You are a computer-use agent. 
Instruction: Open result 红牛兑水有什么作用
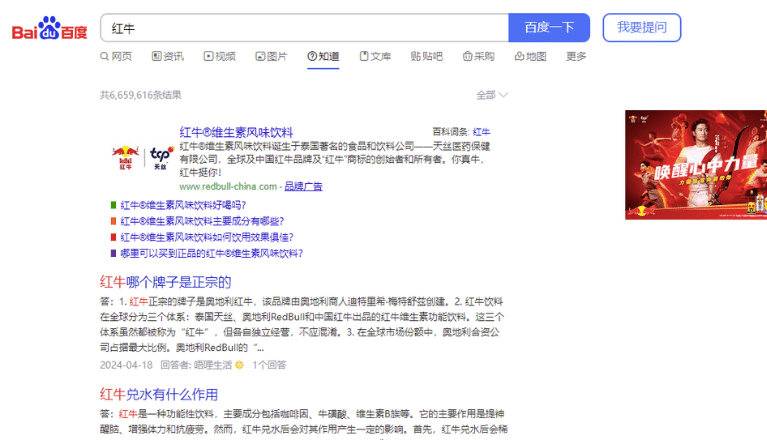point(159,395)
